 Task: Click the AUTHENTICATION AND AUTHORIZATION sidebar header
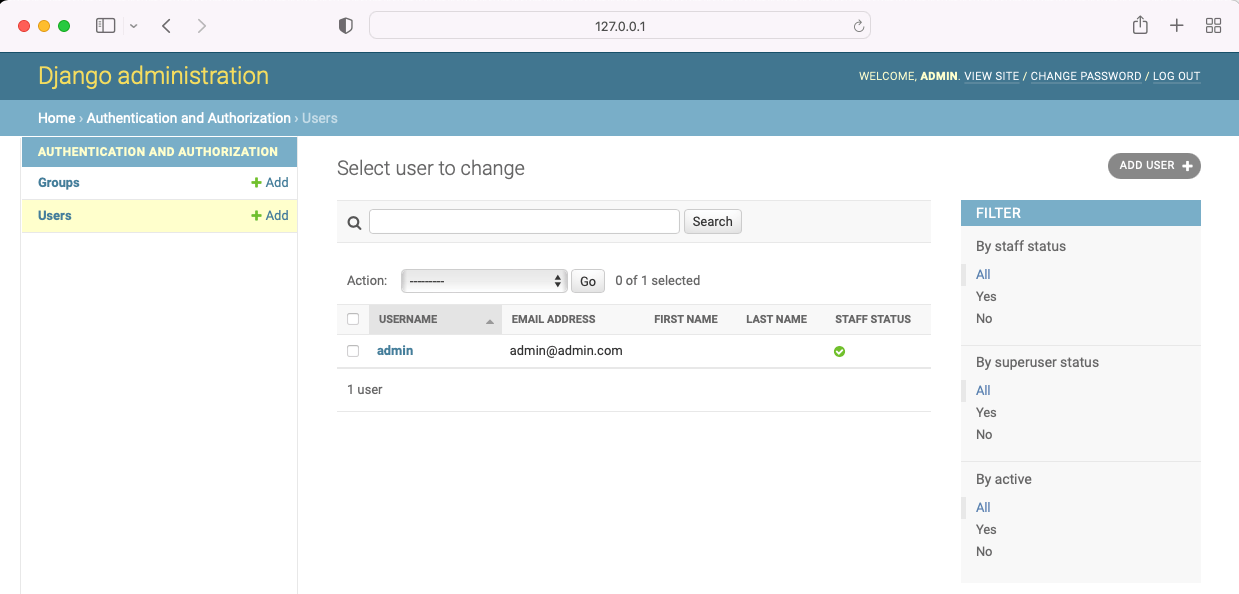click(x=158, y=152)
